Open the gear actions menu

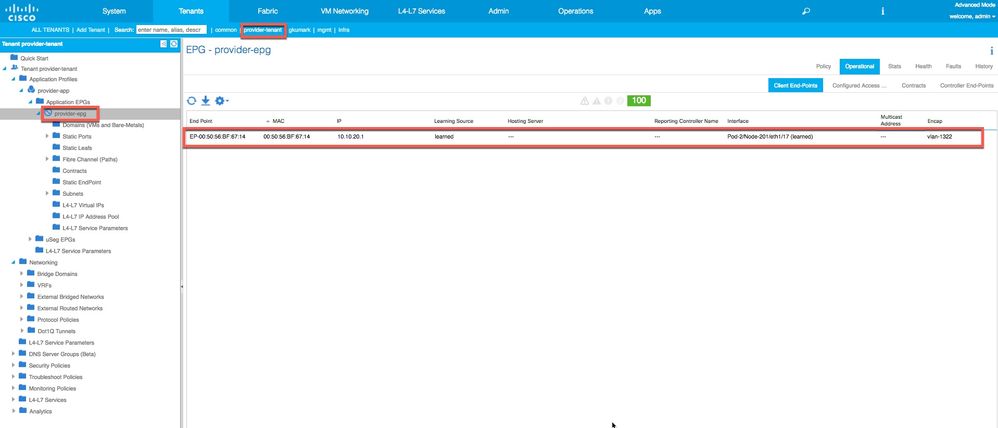(x=221, y=101)
